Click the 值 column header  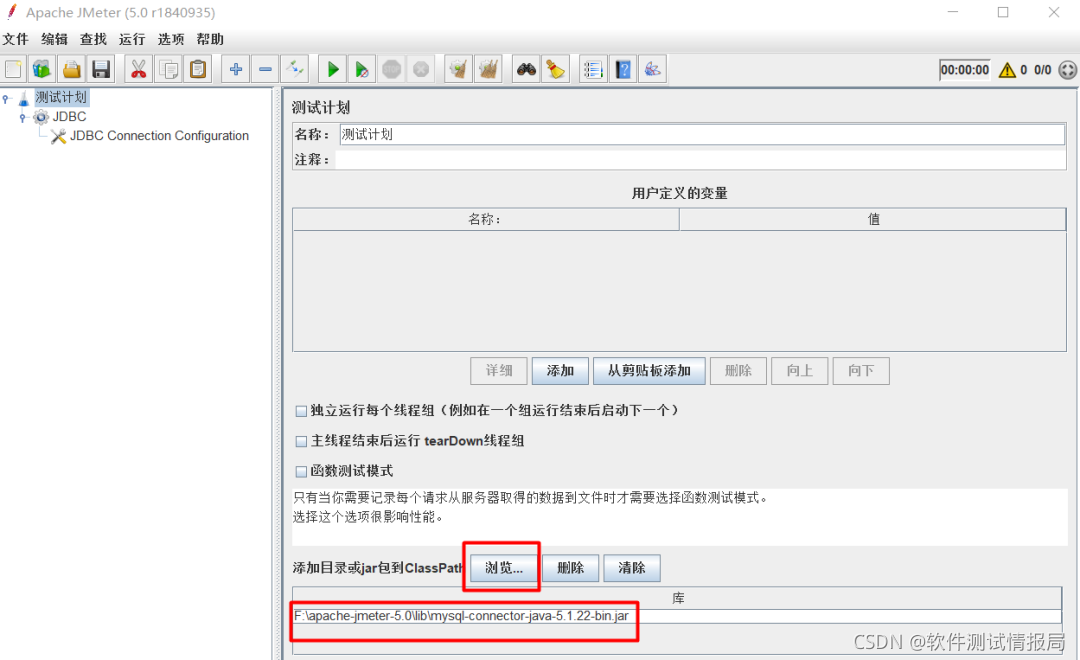click(873, 220)
